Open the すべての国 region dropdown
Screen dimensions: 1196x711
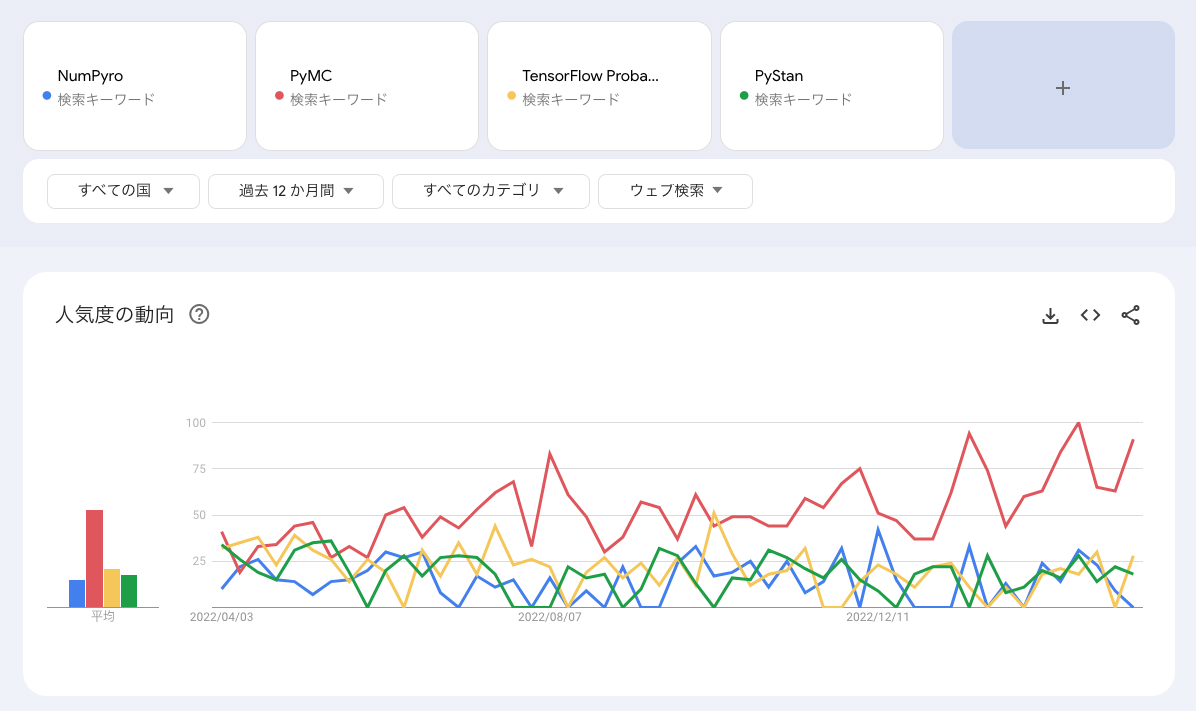point(124,191)
